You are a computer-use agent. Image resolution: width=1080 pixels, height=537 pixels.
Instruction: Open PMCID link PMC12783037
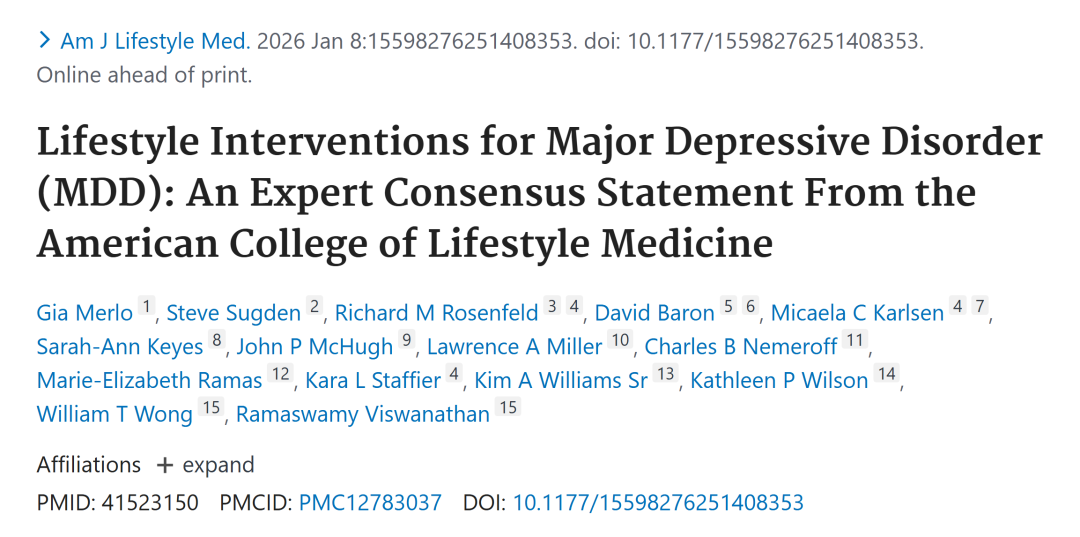tap(370, 502)
